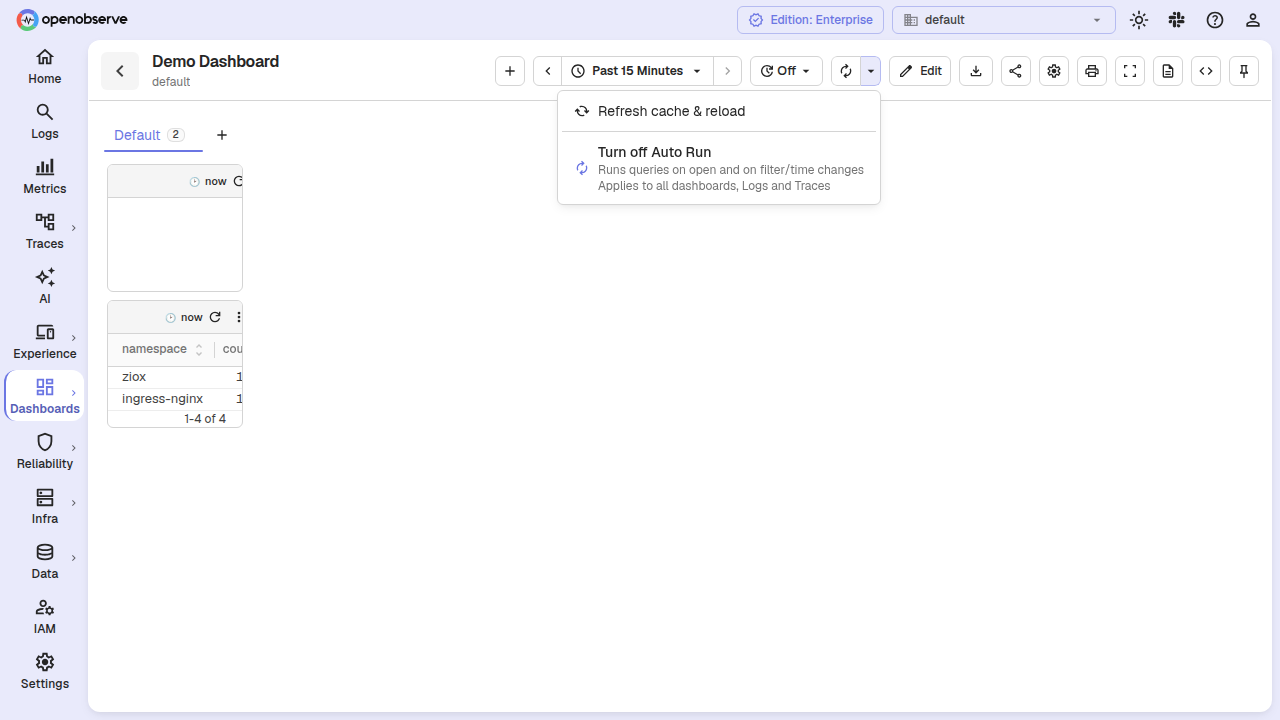
Task: Refresh the dashboard using the refresh button
Action: coord(846,71)
